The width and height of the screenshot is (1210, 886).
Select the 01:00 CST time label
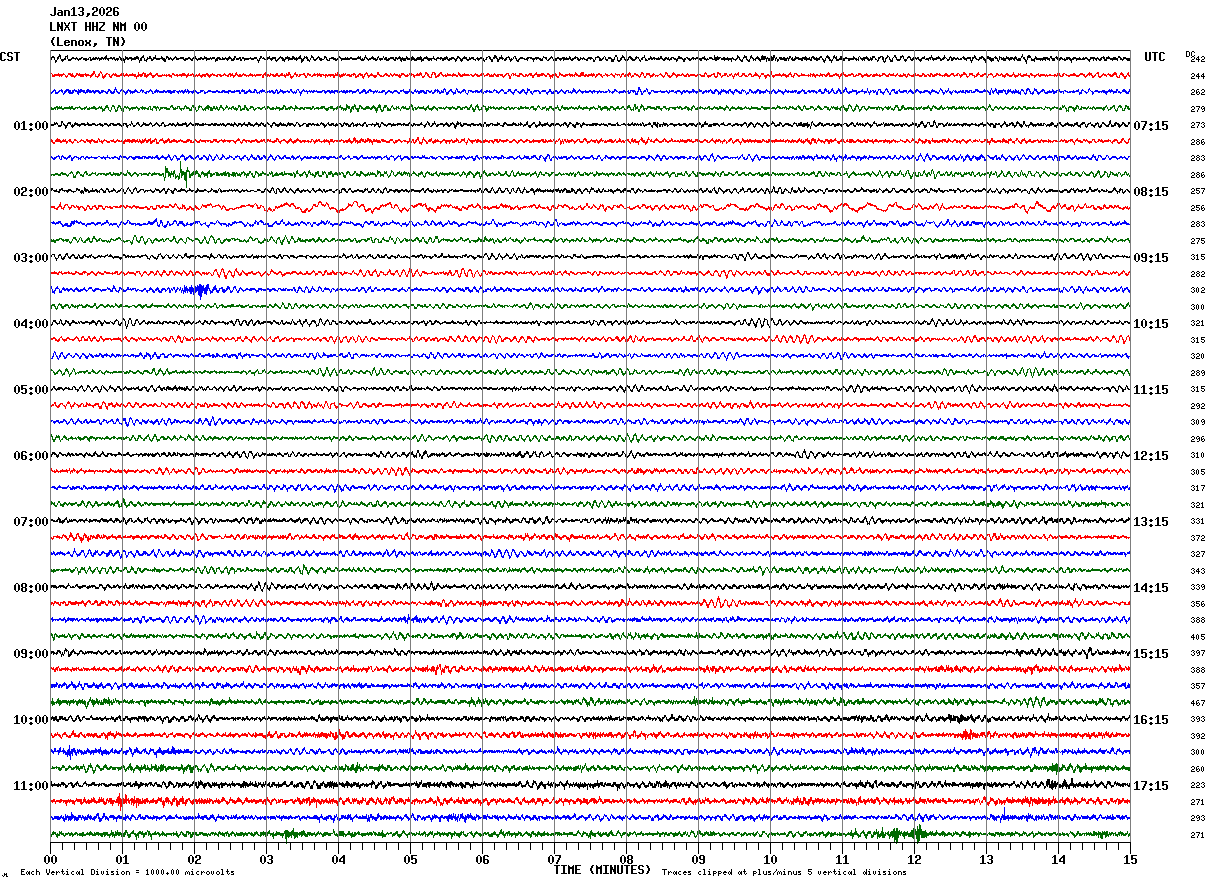click(x=30, y=126)
